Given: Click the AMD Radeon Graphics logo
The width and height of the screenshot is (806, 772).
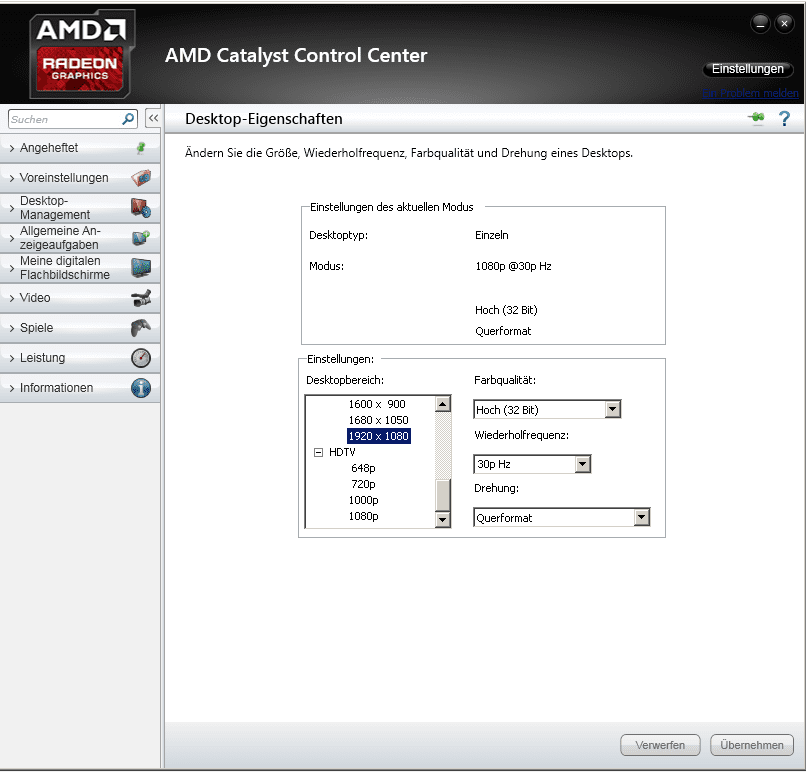Looking at the screenshot, I should point(81,56).
